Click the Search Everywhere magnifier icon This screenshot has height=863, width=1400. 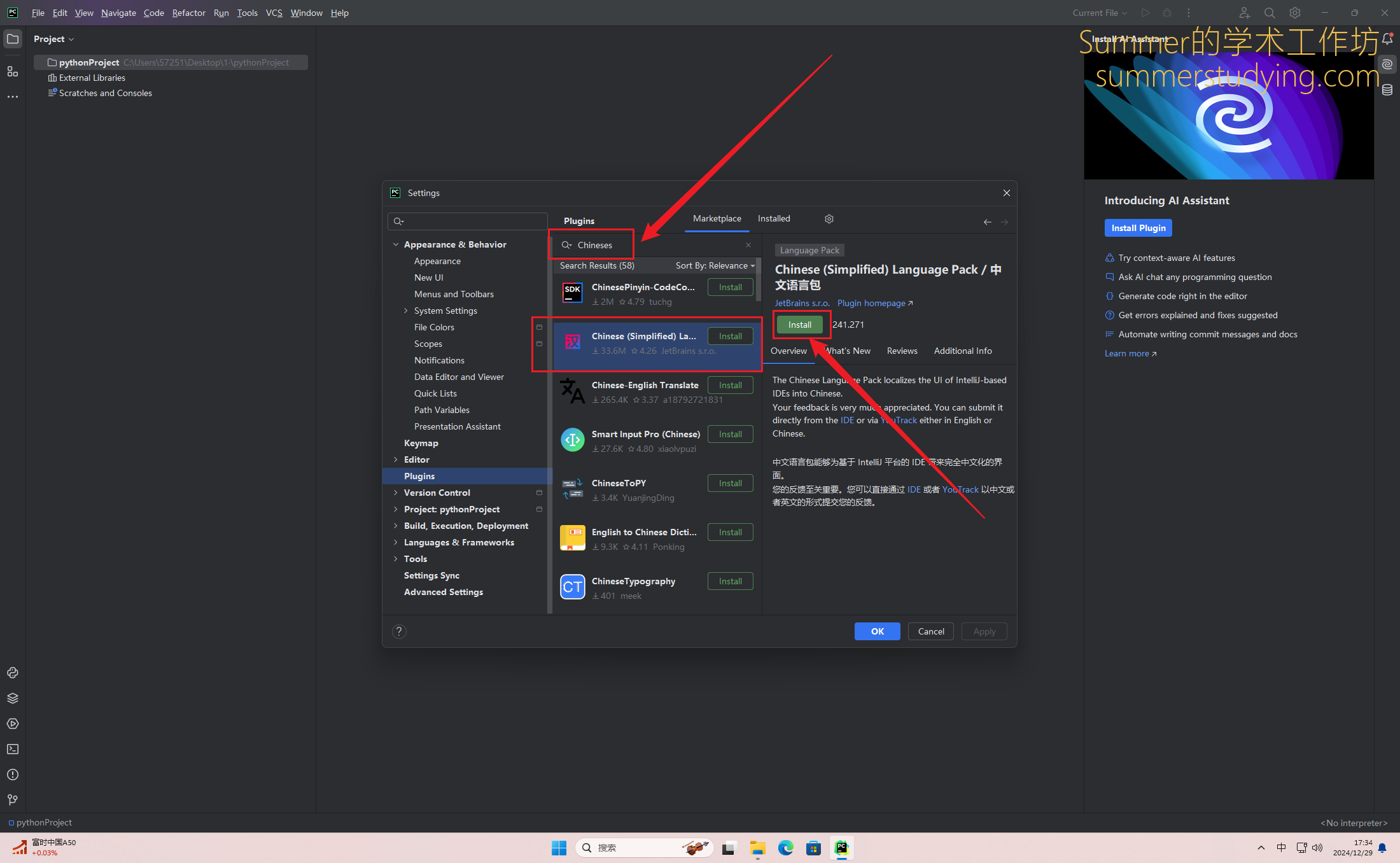point(1270,13)
